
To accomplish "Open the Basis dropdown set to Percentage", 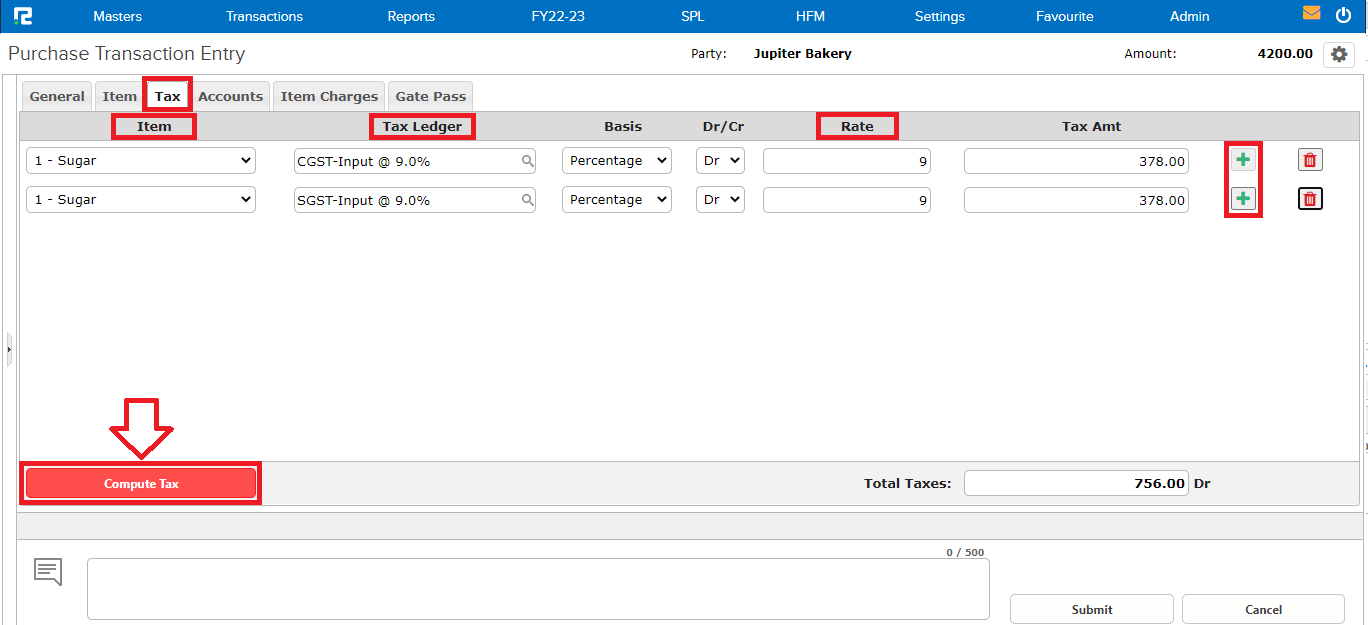I will 616,160.
